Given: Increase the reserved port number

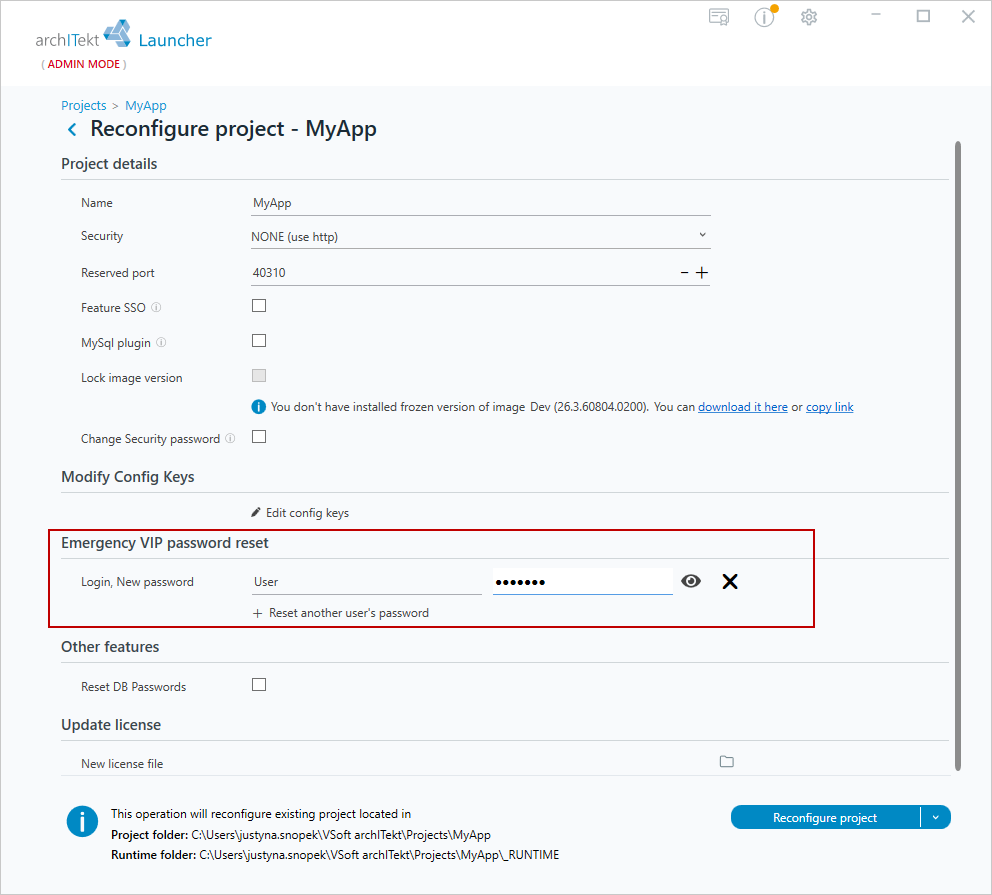Looking at the screenshot, I should click(x=702, y=273).
